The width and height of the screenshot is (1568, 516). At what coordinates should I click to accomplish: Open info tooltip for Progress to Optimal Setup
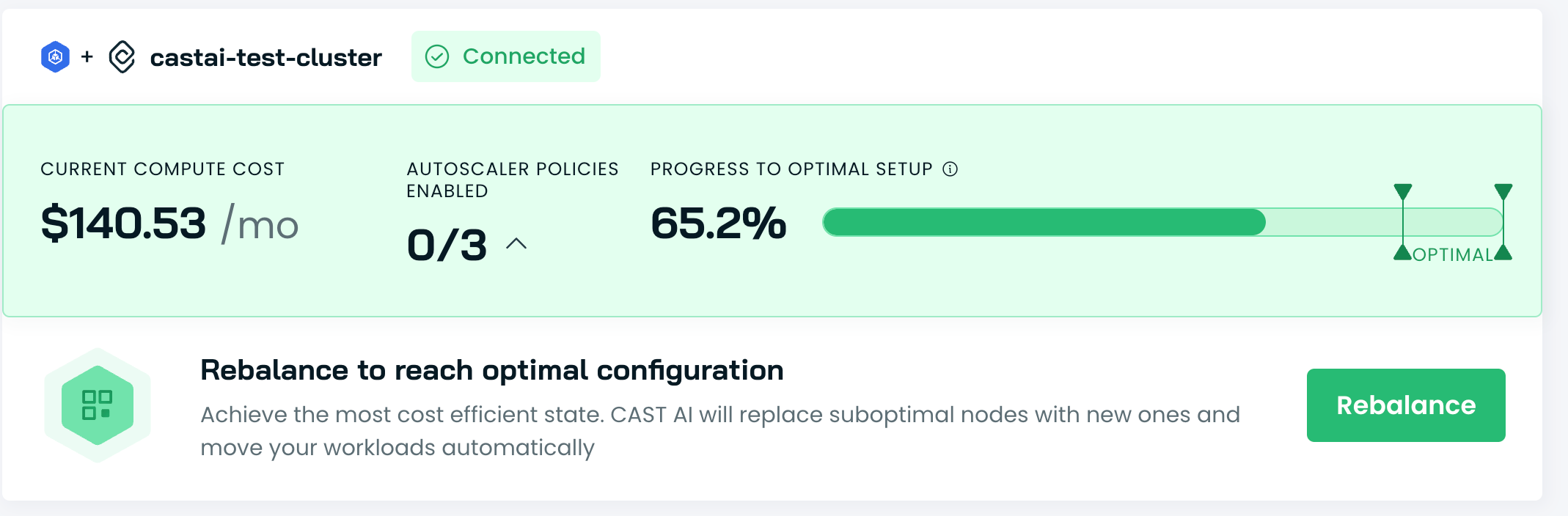click(x=950, y=169)
